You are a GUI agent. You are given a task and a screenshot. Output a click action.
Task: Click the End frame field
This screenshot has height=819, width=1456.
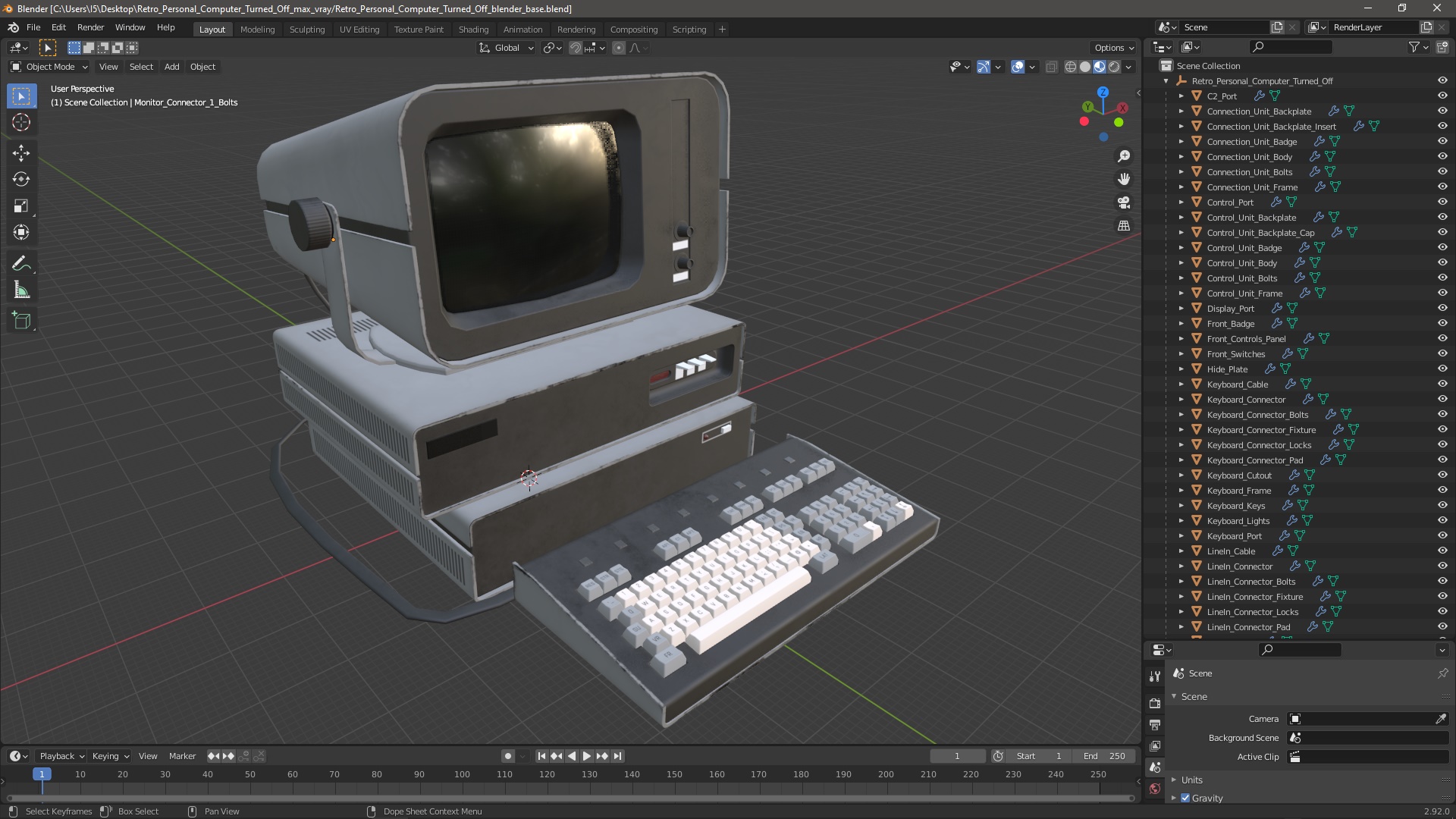pos(1104,756)
